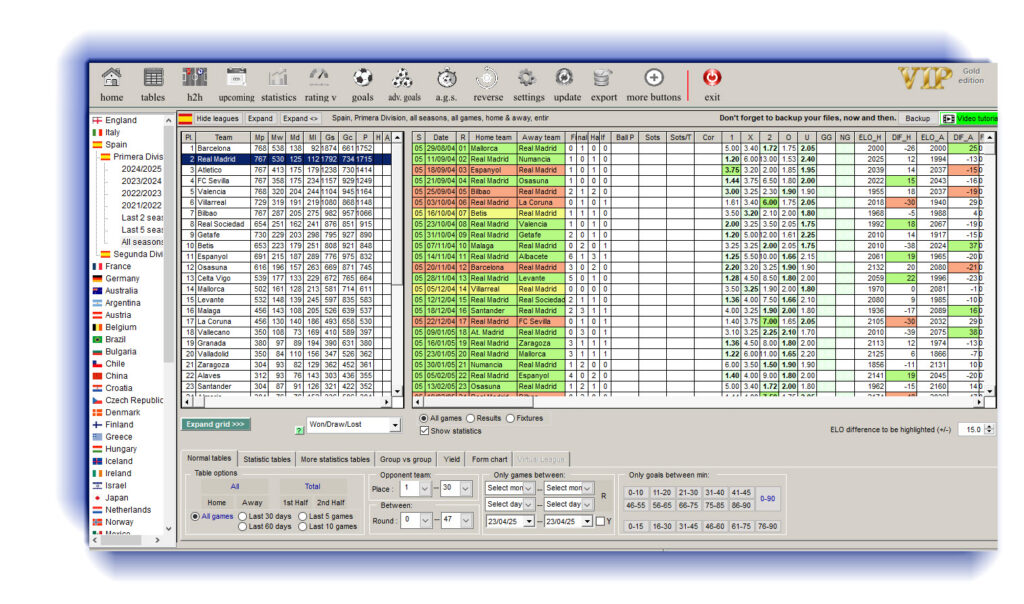
Task: Open the a.g.s. stopwatch icon
Action: [x=447, y=78]
